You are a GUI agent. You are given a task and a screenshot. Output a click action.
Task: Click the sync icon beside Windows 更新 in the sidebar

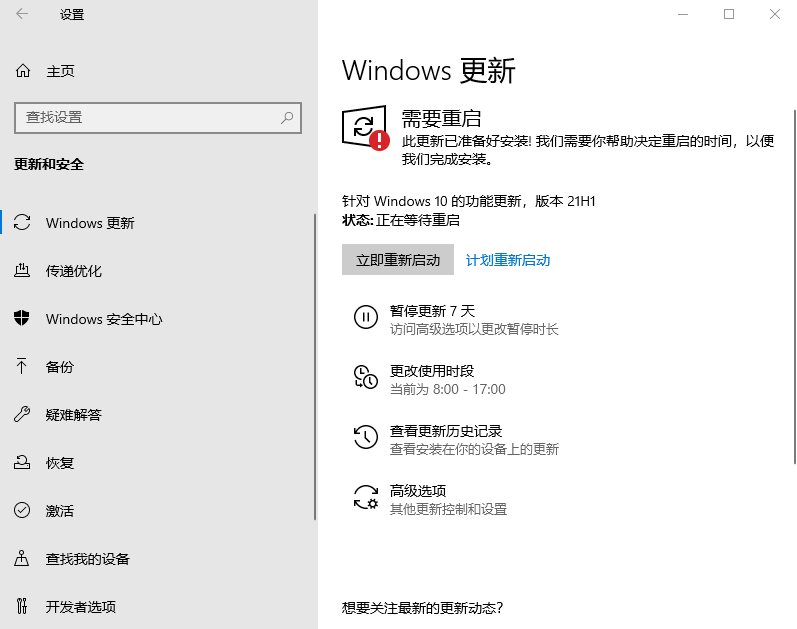pyautogui.click(x=22, y=222)
